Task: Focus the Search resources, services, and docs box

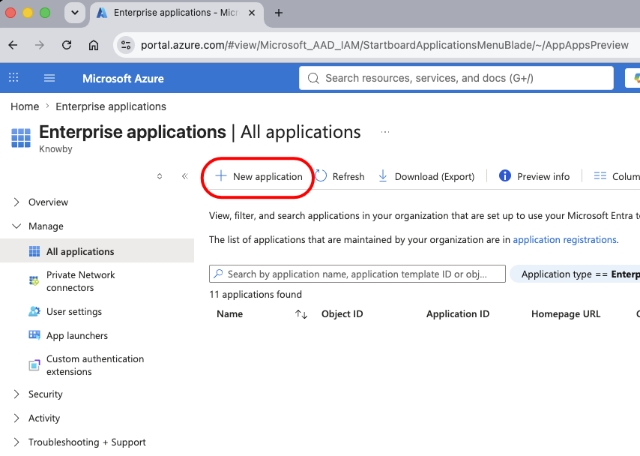Action: coord(456,78)
